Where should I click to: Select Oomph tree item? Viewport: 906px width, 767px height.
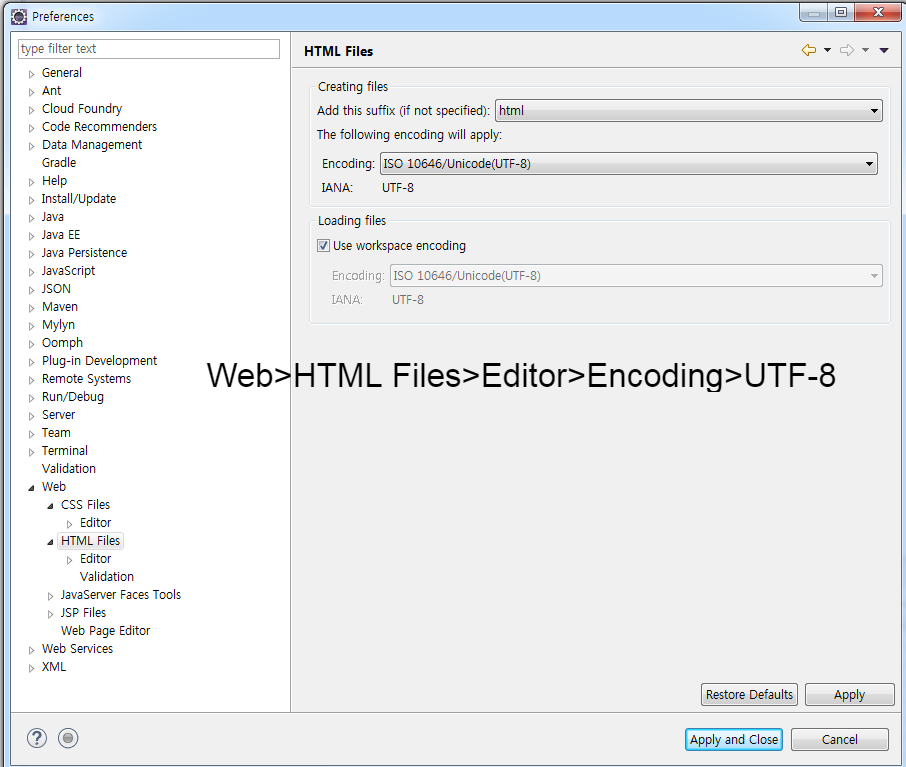62,342
